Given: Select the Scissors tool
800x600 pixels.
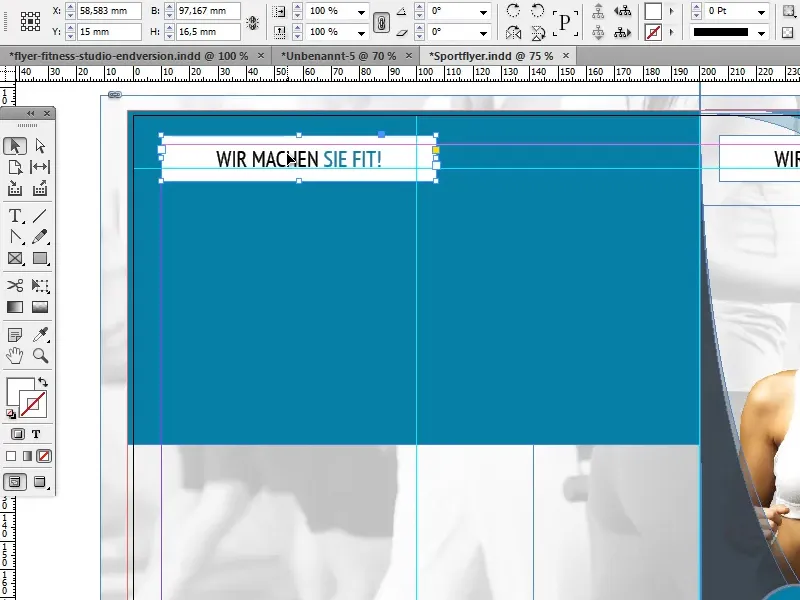Looking at the screenshot, I should 15,285.
